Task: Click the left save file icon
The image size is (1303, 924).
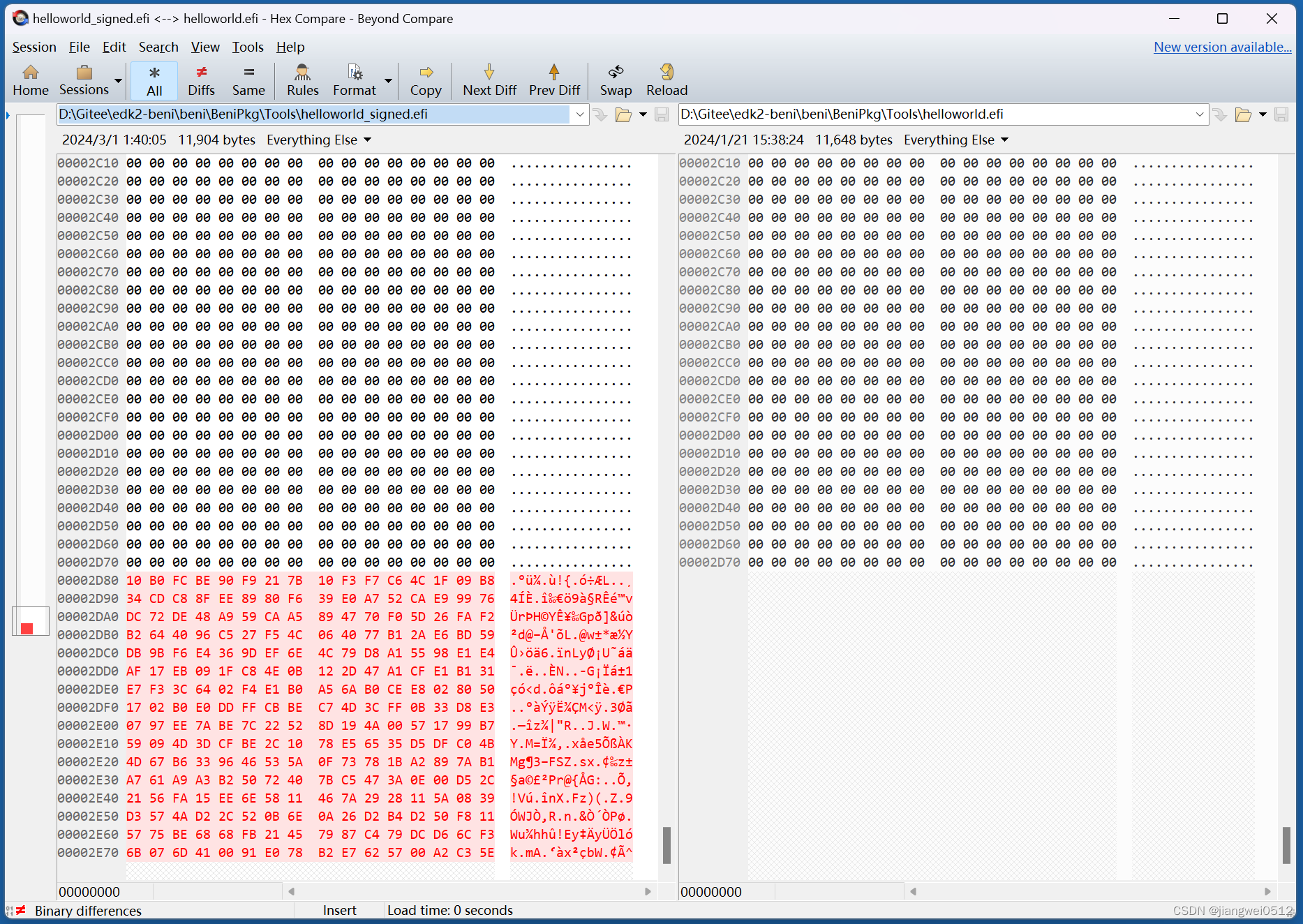Action: point(662,114)
